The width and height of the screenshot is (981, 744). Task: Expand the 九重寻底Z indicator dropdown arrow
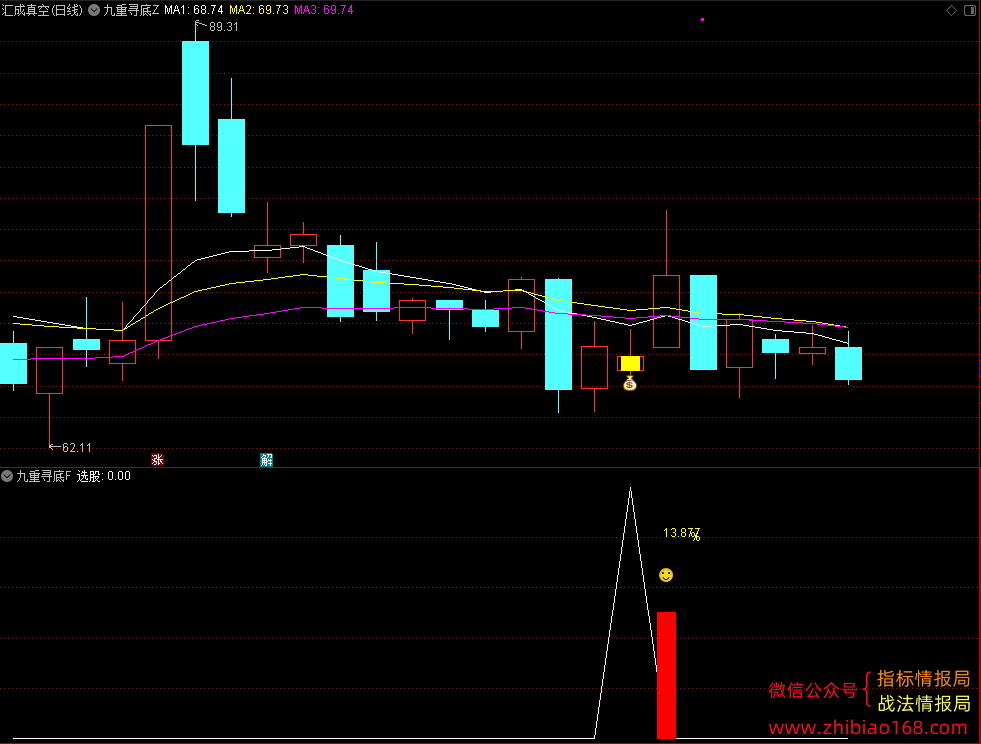tap(94, 10)
